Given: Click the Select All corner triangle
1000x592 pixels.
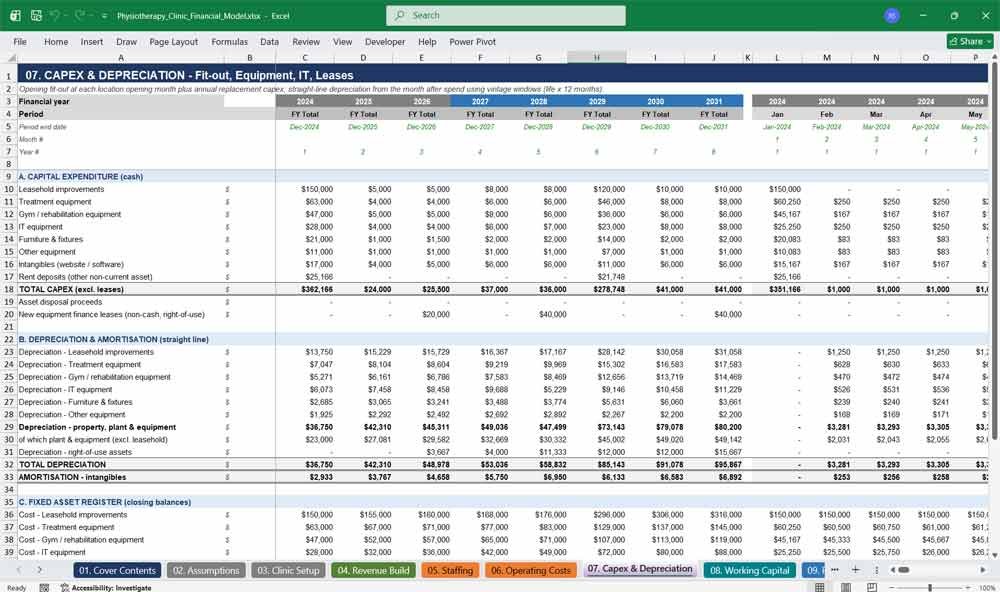Looking at the screenshot, I should coord(10,57).
